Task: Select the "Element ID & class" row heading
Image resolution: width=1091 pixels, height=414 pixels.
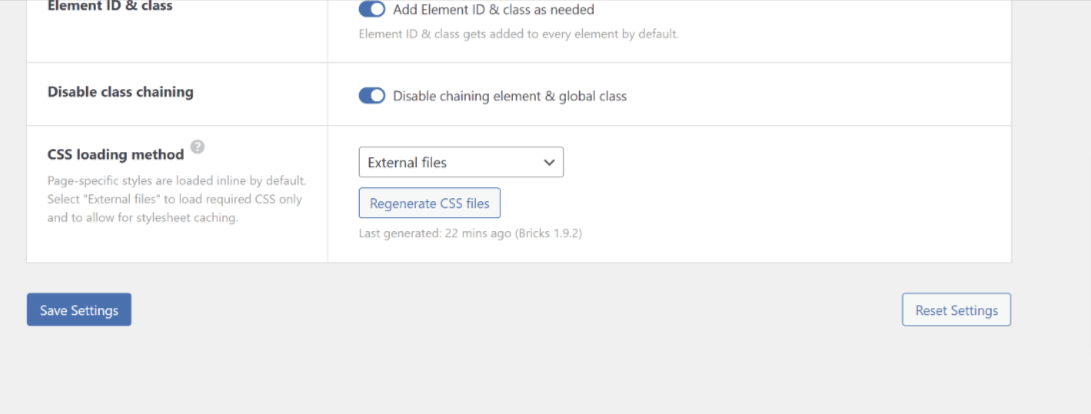Action: pyautogui.click(x=110, y=6)
